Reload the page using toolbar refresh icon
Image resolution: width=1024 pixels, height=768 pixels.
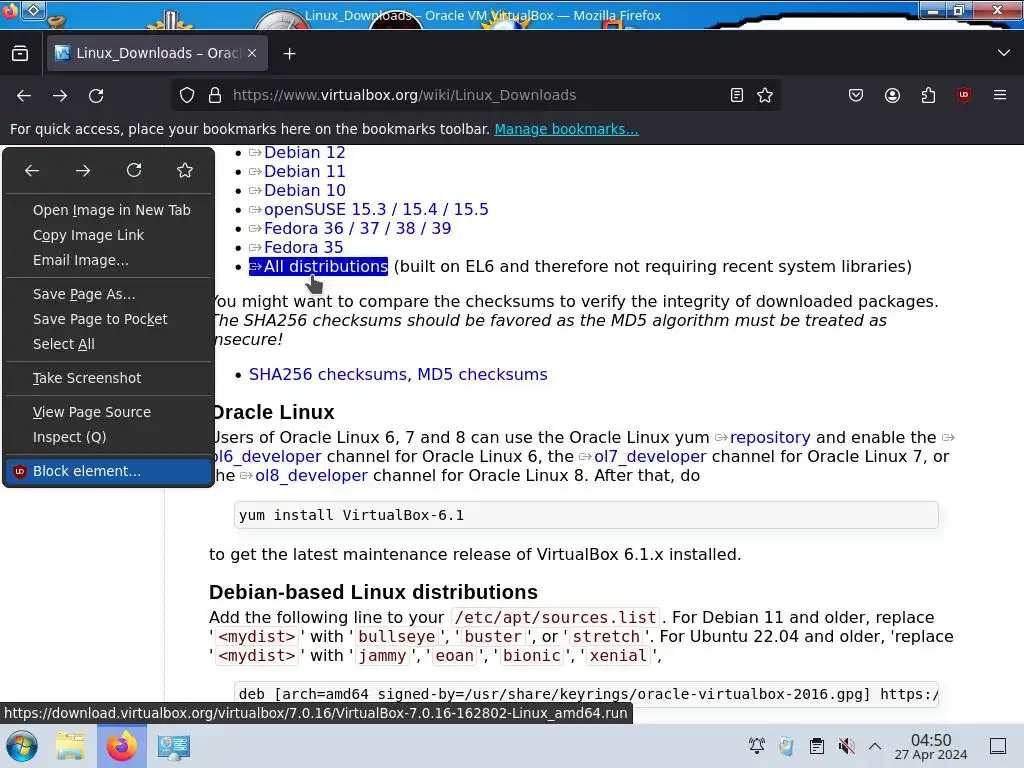(x=96, y=95)
